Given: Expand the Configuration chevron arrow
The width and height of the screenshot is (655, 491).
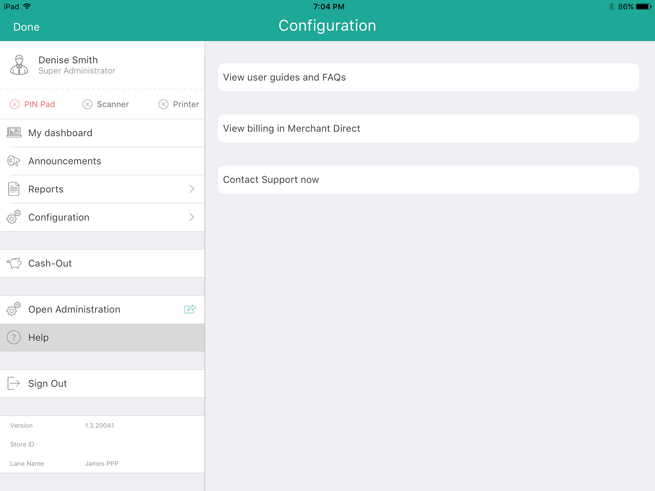Looking at the screenshot, I should [192, 217].
